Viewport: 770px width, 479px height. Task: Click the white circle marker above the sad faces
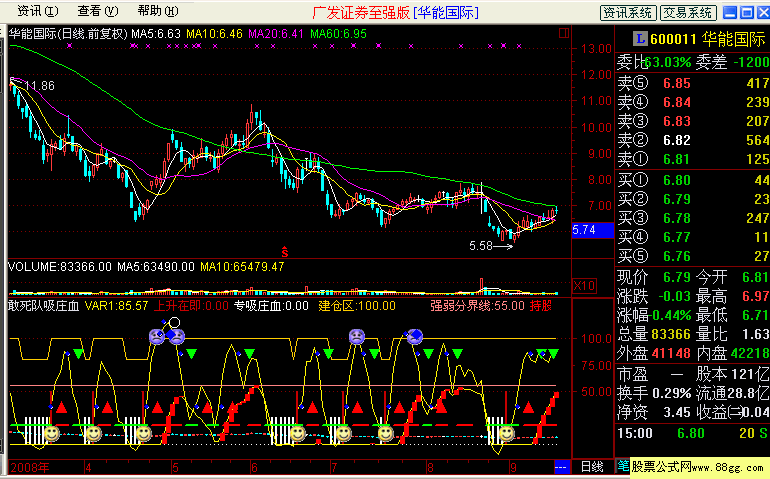174,323
